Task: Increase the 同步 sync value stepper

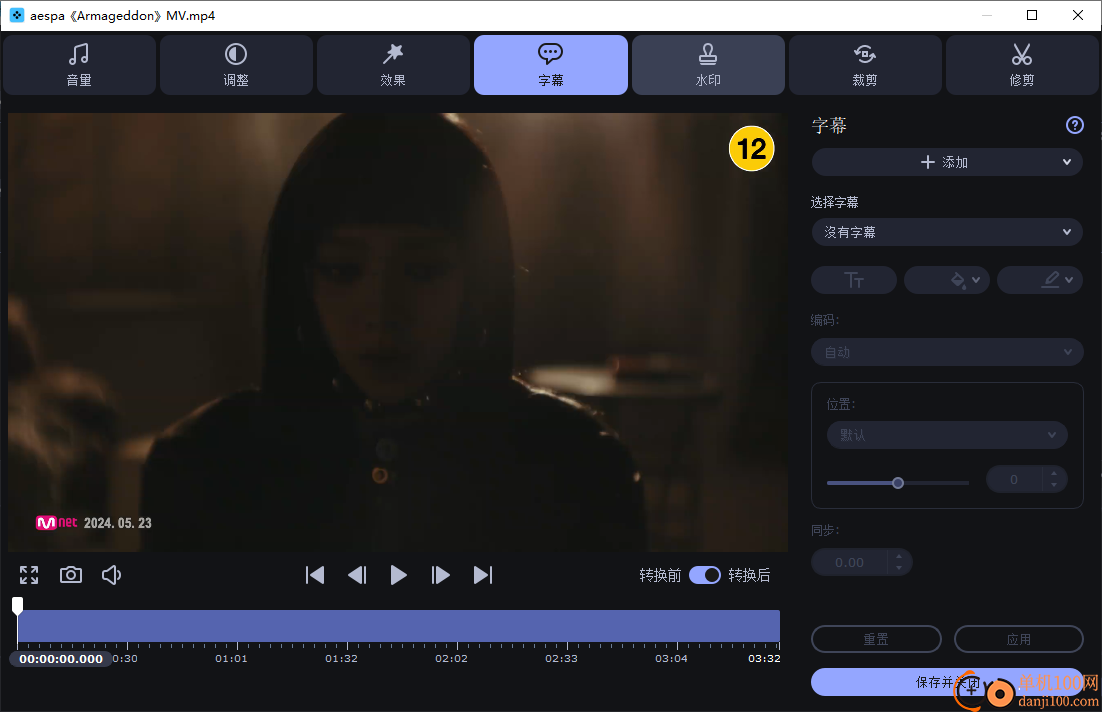Action: point(899,557)
